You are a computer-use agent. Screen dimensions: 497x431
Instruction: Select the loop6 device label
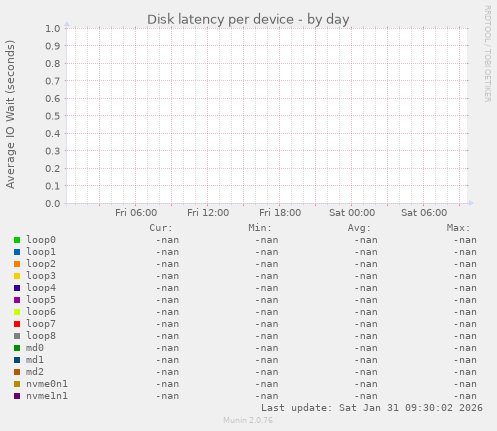click(41, 312)
